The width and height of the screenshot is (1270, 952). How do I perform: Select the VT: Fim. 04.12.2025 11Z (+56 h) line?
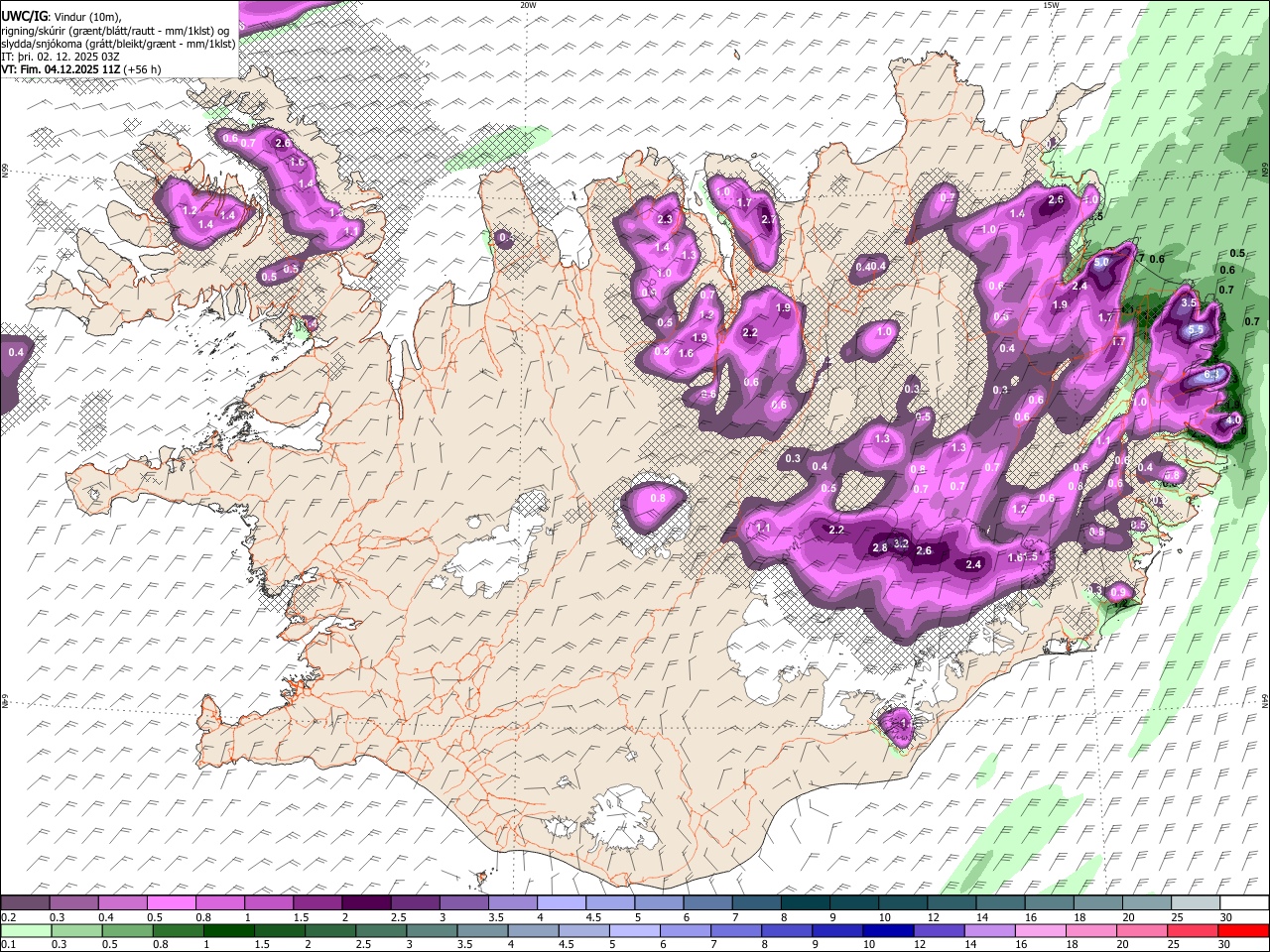coord(80,69)
